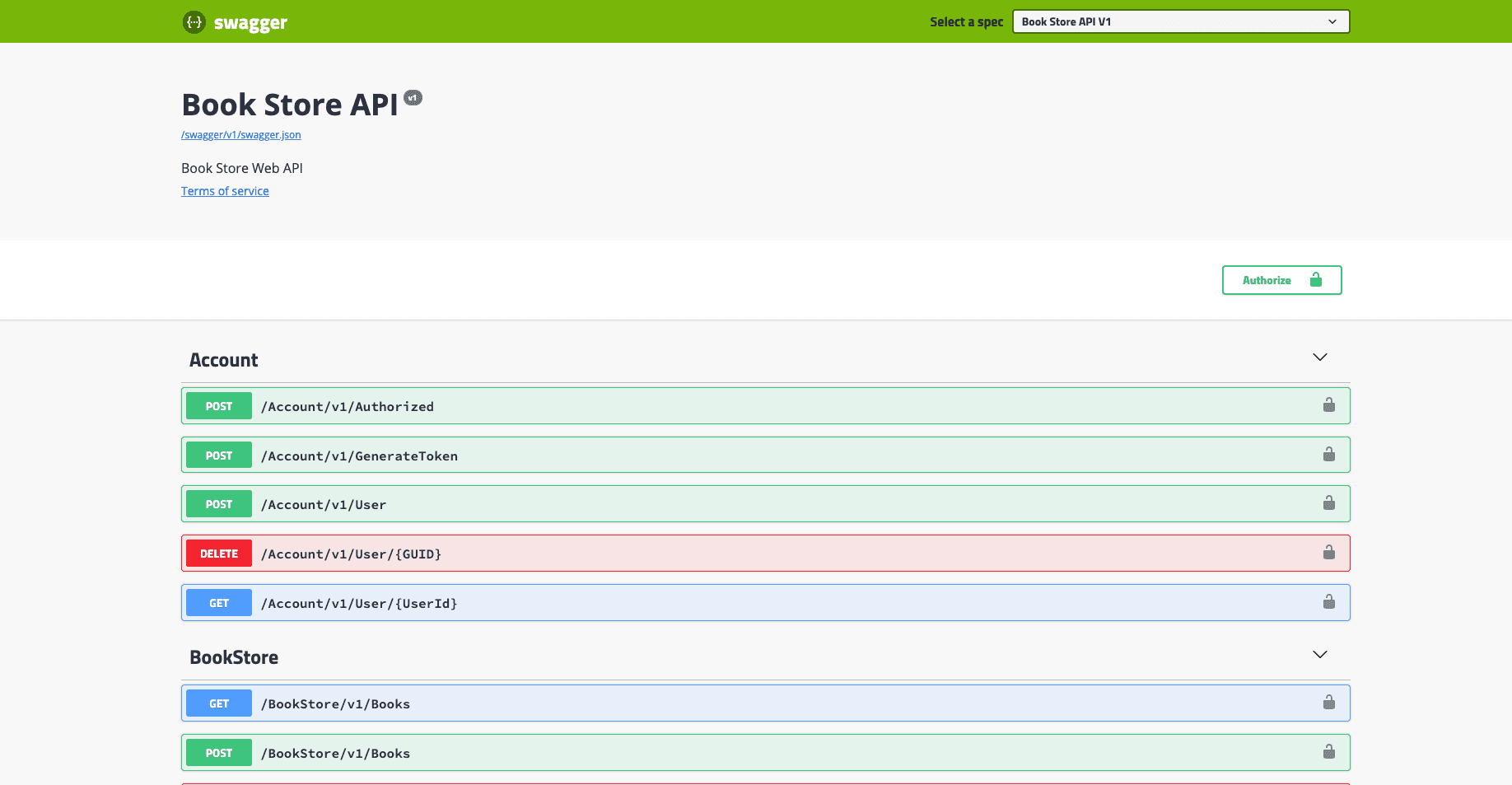Click the lock icon on POST /BookStore/v1/Books

point(1328,751)
